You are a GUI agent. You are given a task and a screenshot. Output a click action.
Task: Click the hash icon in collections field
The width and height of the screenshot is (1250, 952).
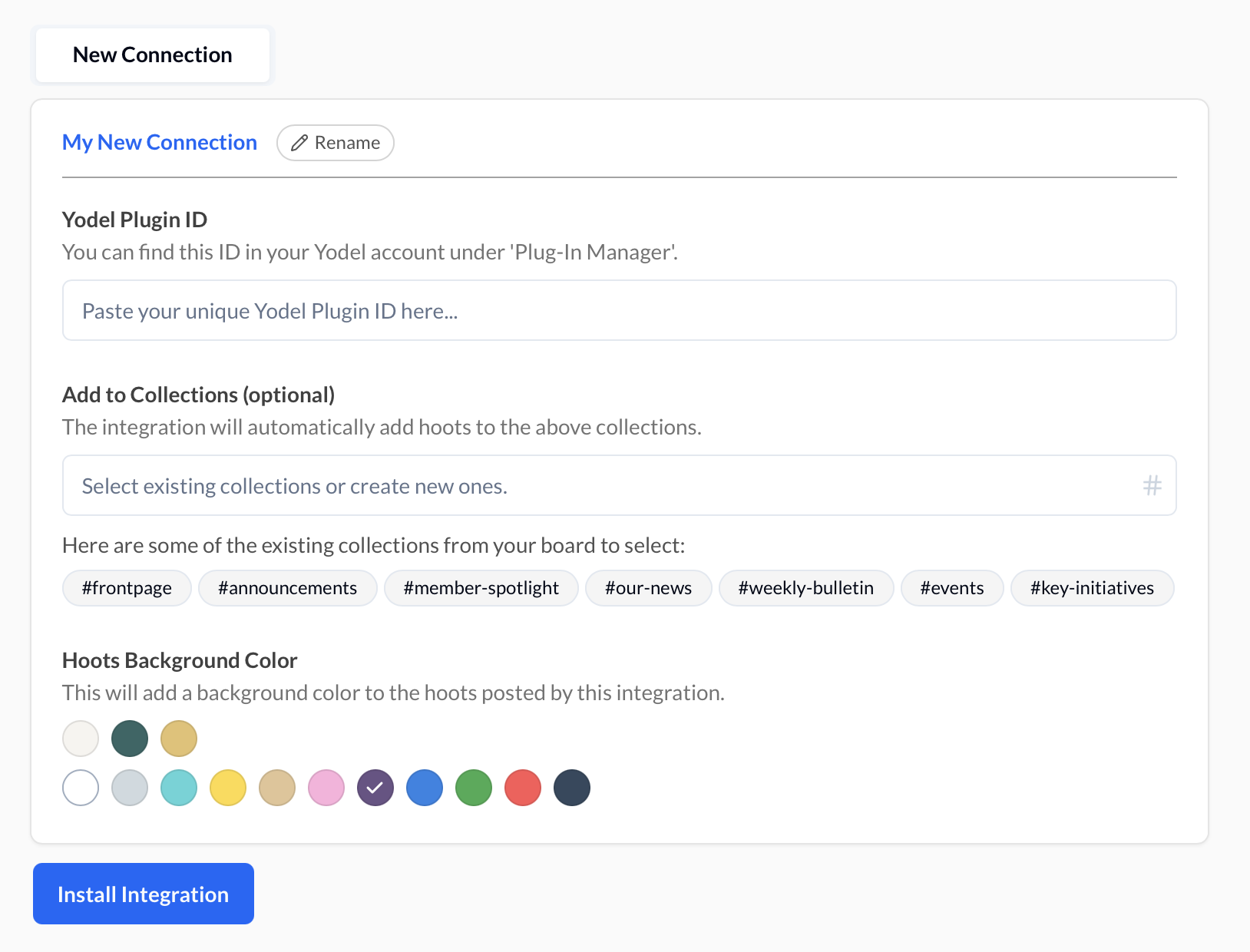pos(1152,485)
